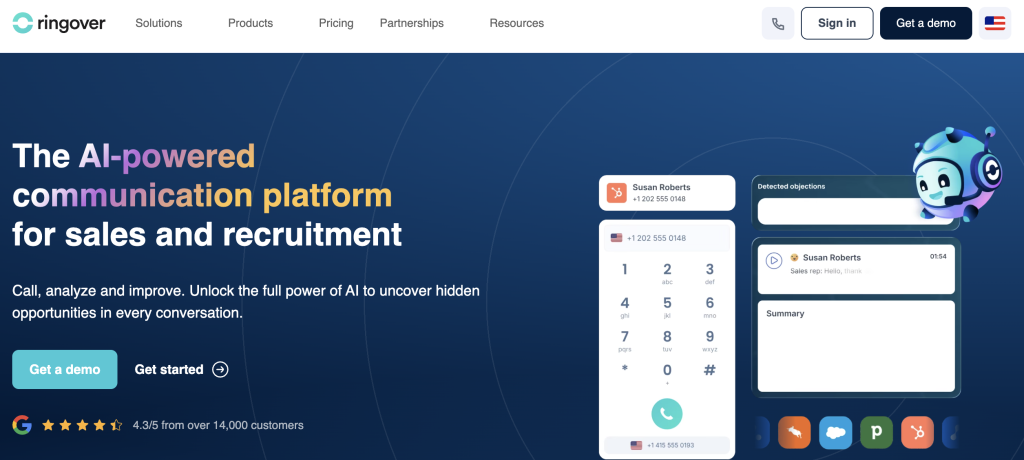Click the Sign in button
The width and height of the screenshot is (1024, 460).
click(837, 24)
